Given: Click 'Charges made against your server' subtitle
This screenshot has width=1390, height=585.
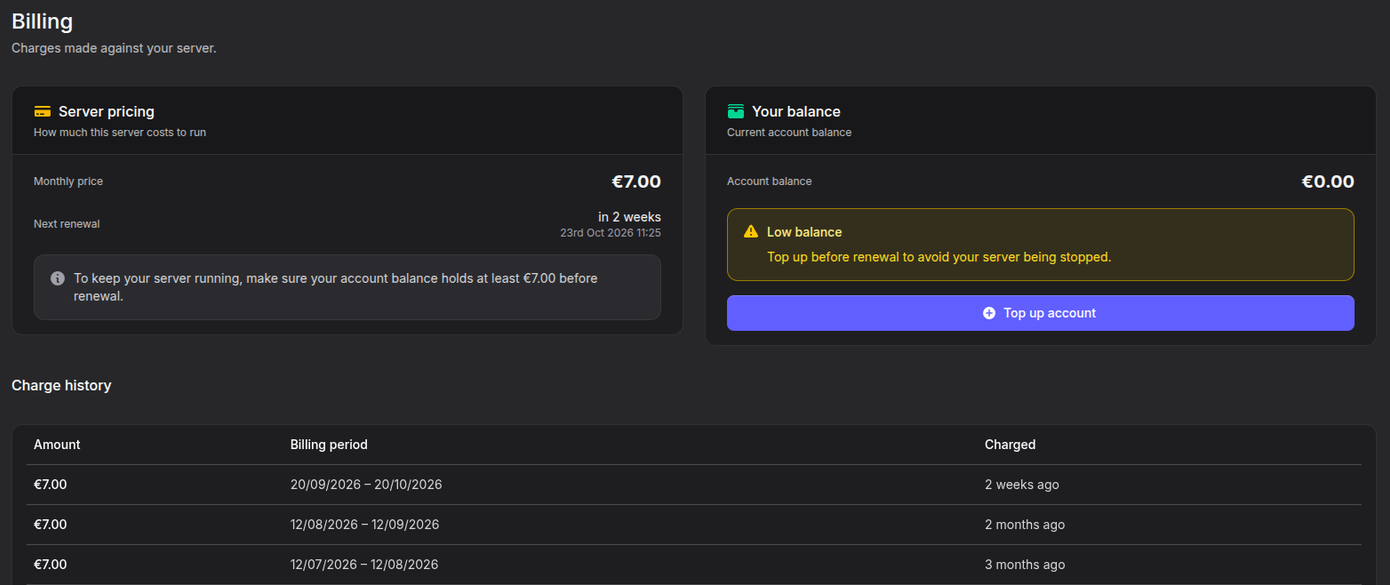Looking at the screenshot, I should tap(114, 48).
